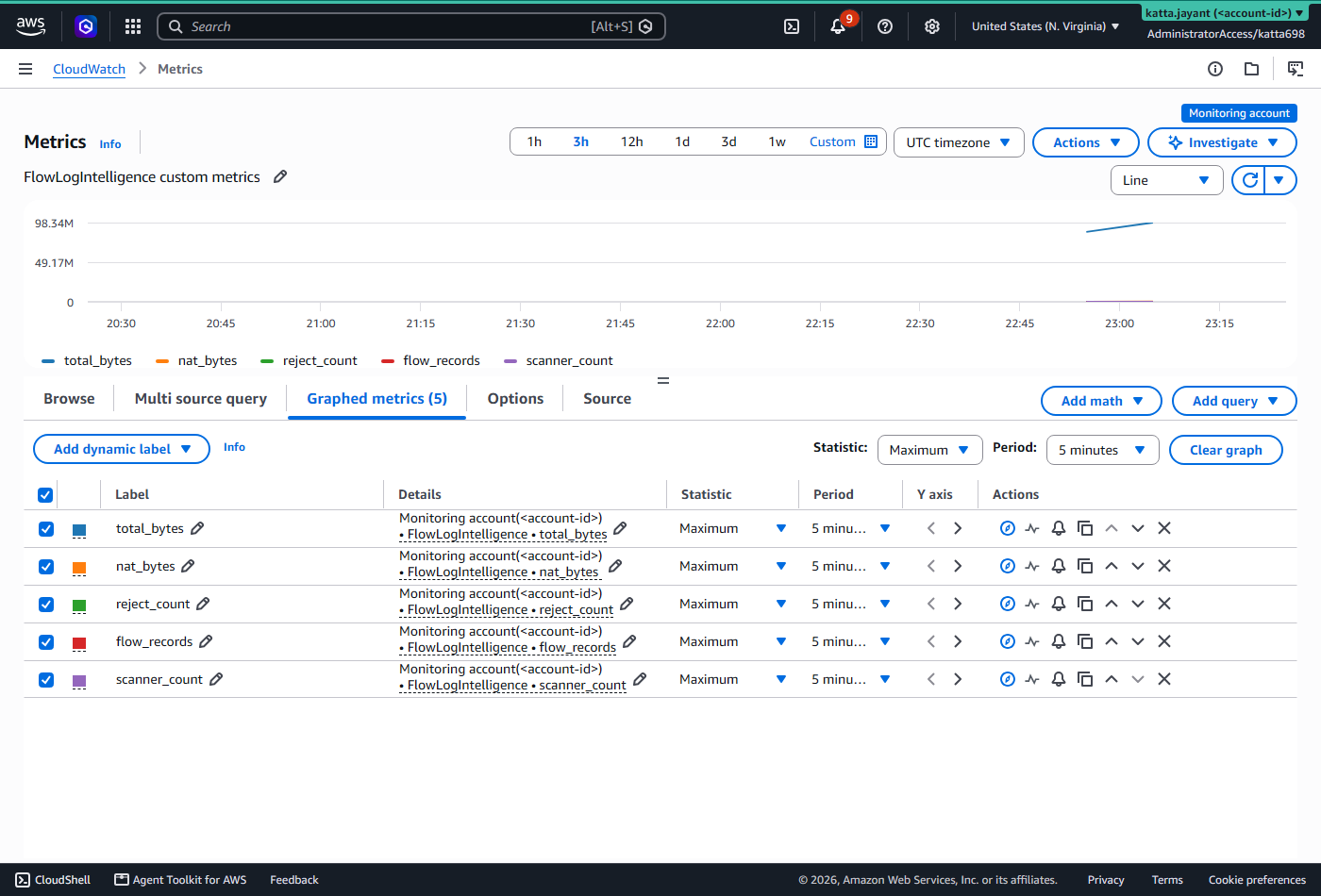Toggle the select-all metrics checkbox
1321x896 pixels.
click(45, 495)
